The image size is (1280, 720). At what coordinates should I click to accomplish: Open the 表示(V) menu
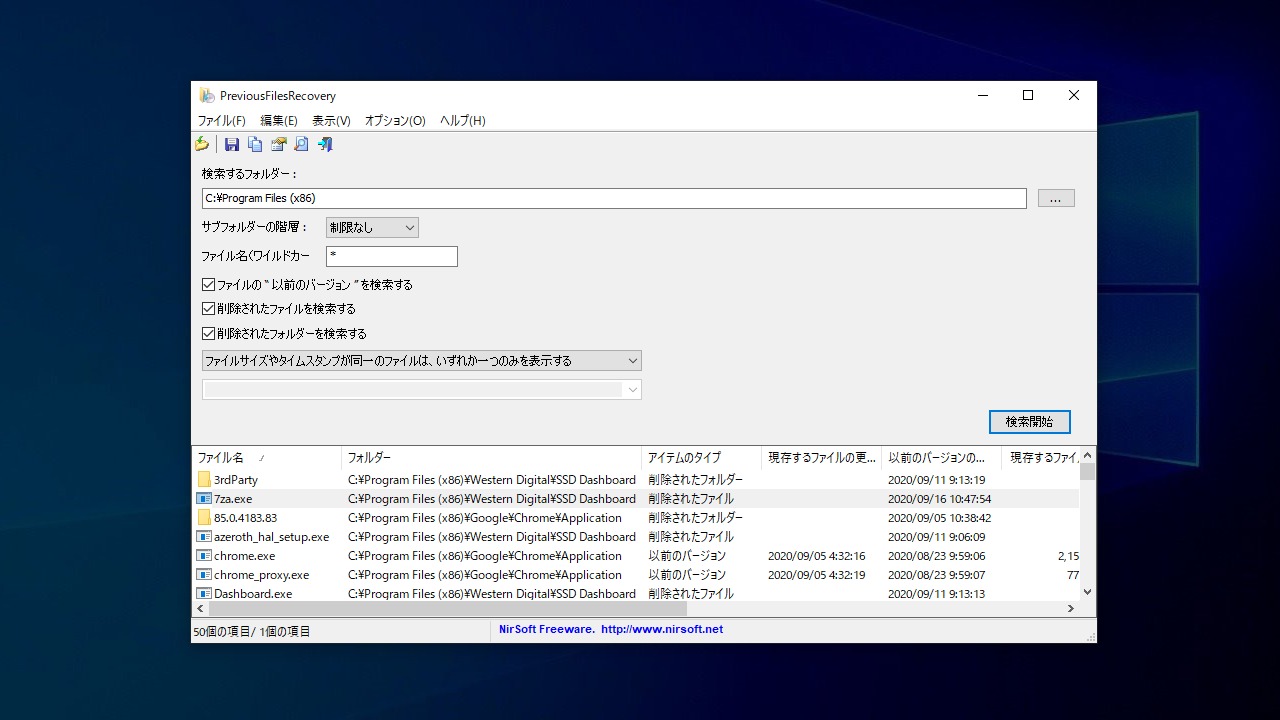point(331,121)
